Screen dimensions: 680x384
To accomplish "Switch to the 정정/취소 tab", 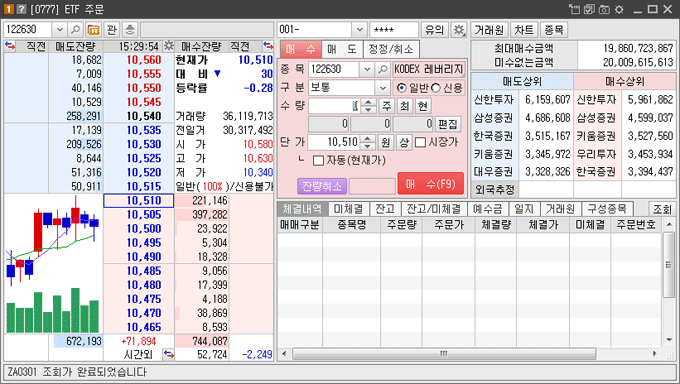I will [x=391, y=49].
